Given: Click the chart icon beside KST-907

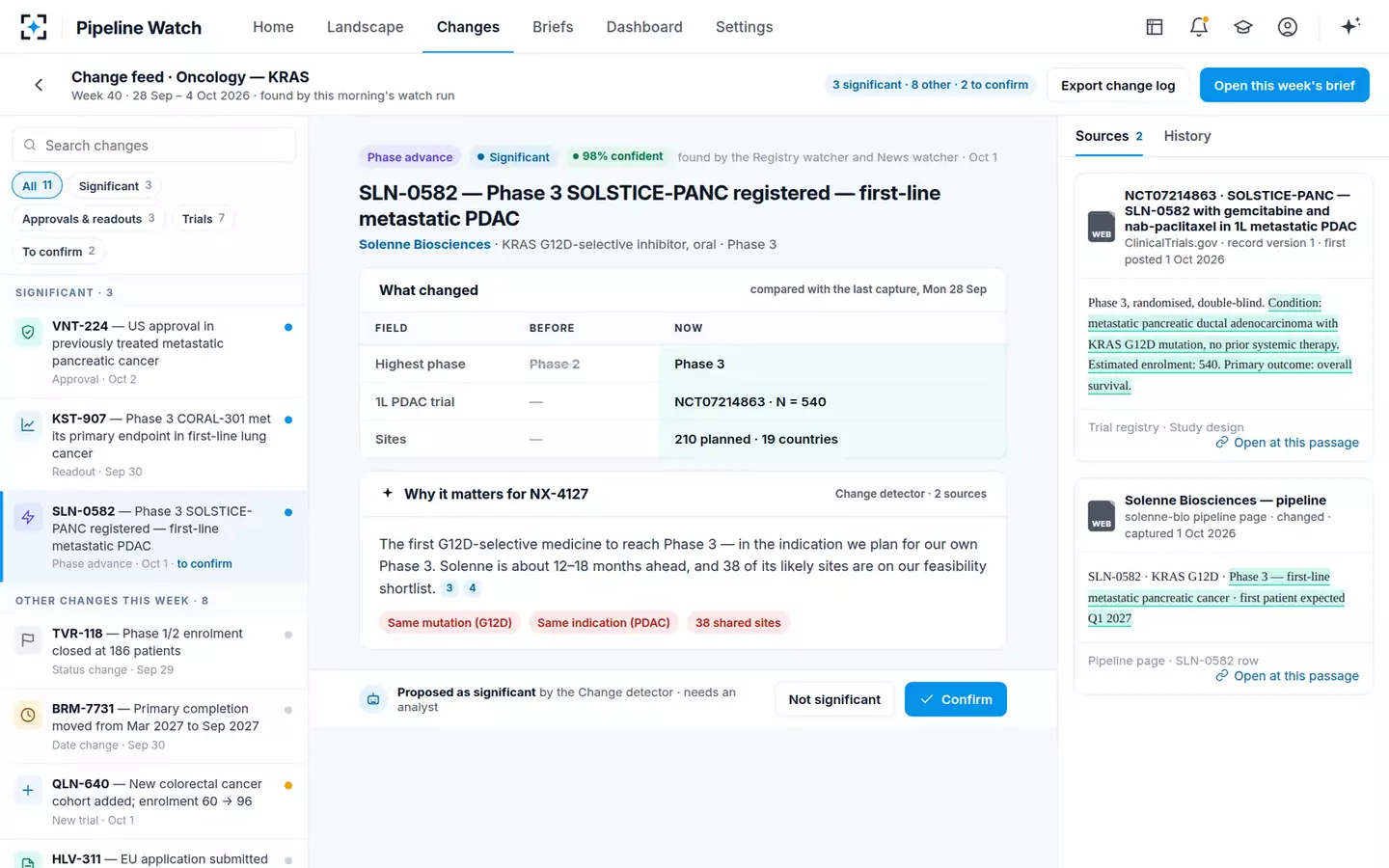Looking at the screenshot, I should coord(28,424).
